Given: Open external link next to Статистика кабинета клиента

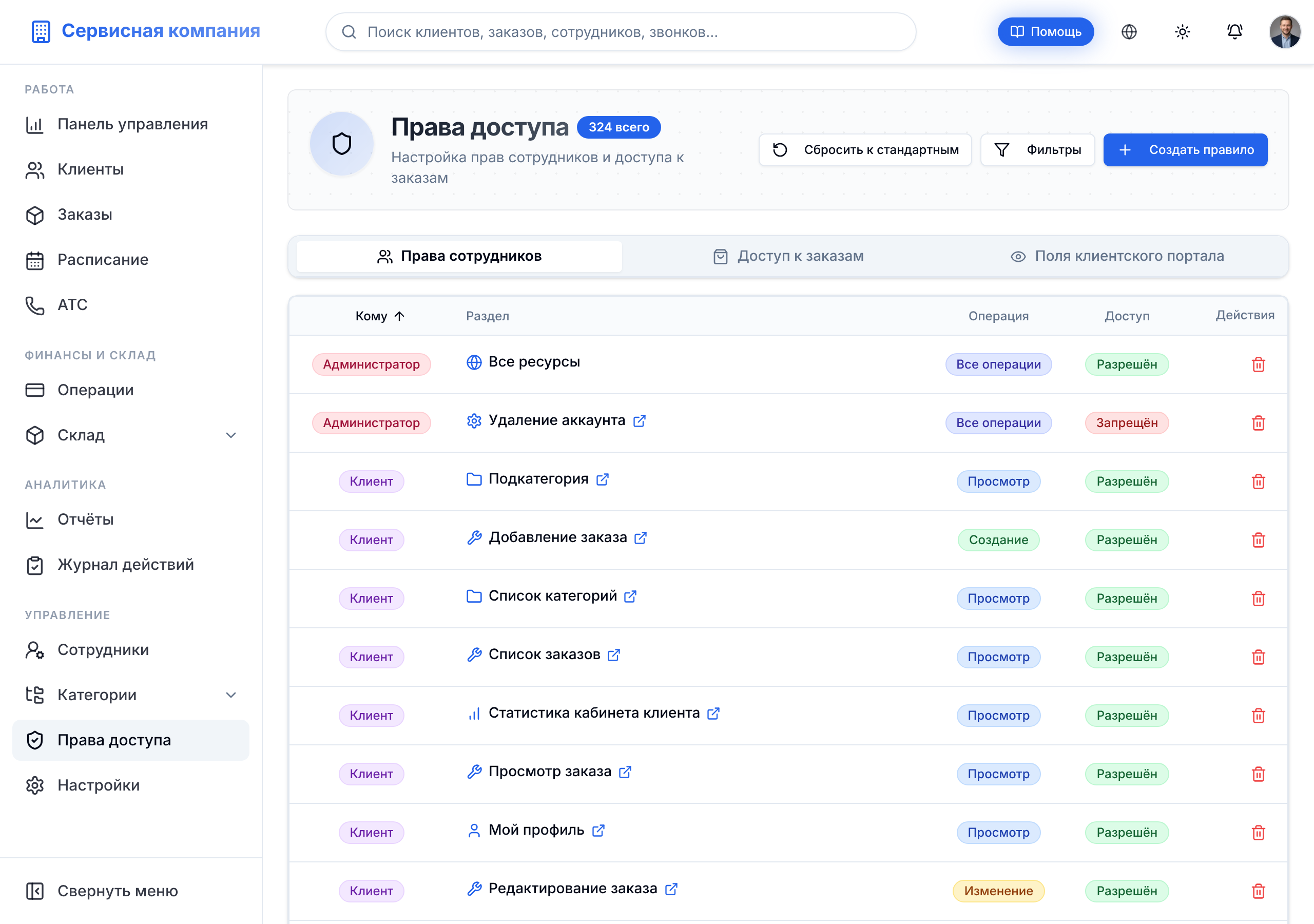Looking at the screenshot, I should 713,714.
